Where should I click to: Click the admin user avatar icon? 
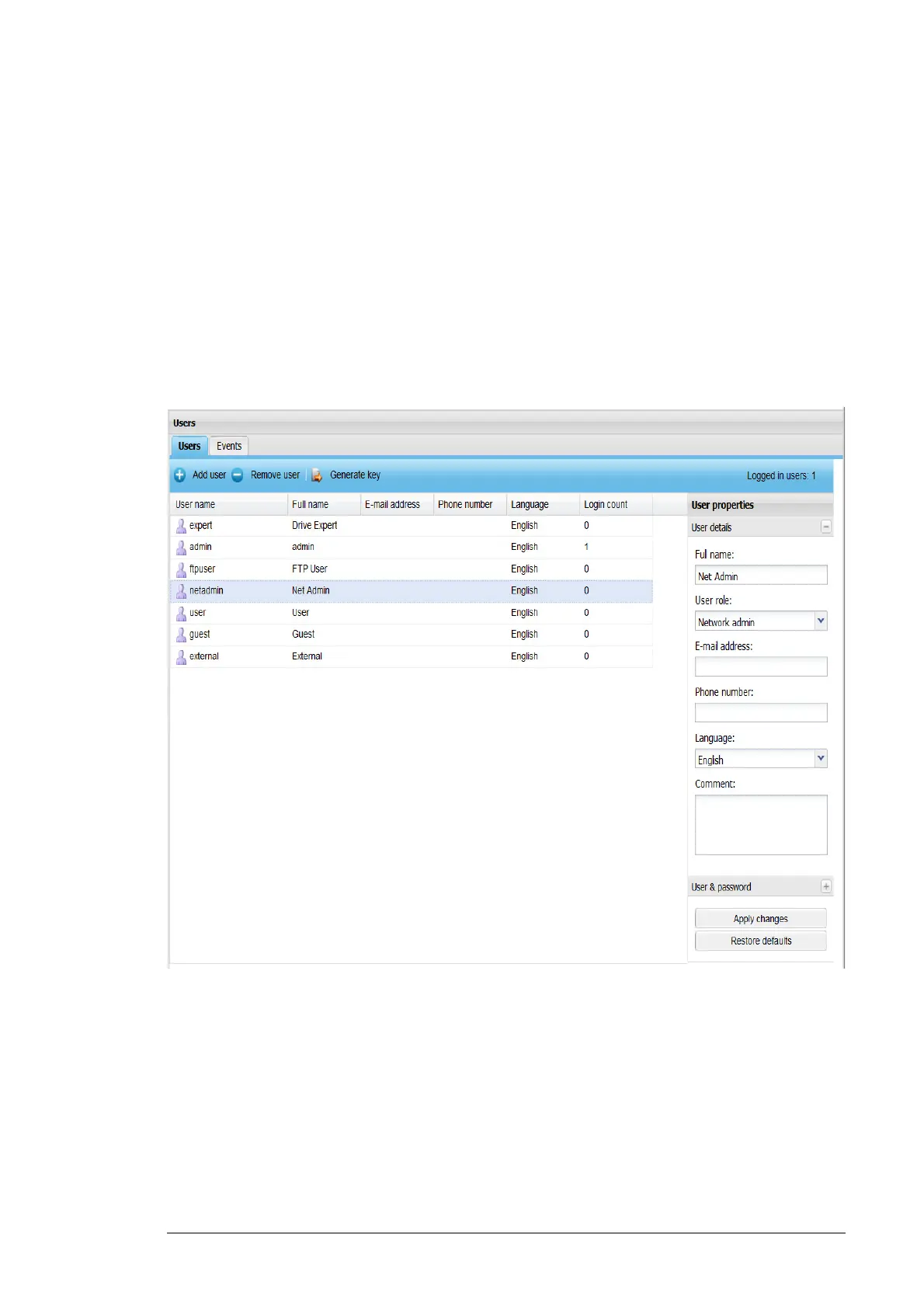(181, 548)
